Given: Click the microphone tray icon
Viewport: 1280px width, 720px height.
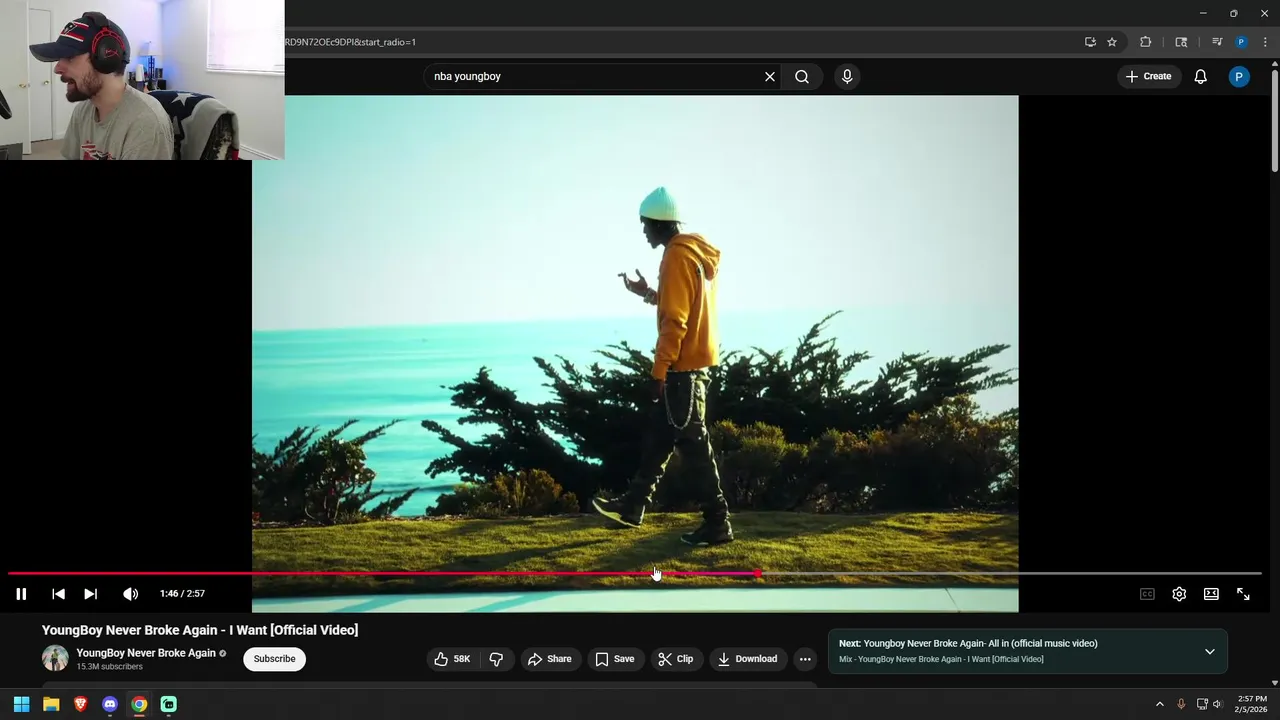Looking at the screenshot, I should point(1181,704).
